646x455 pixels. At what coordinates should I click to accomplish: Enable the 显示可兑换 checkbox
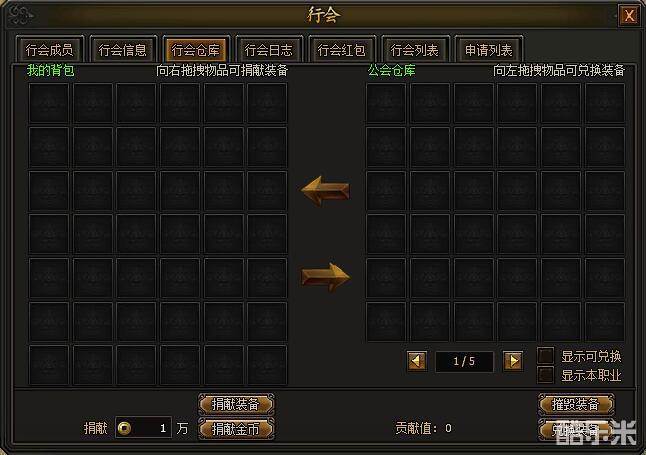click(545, 356)
